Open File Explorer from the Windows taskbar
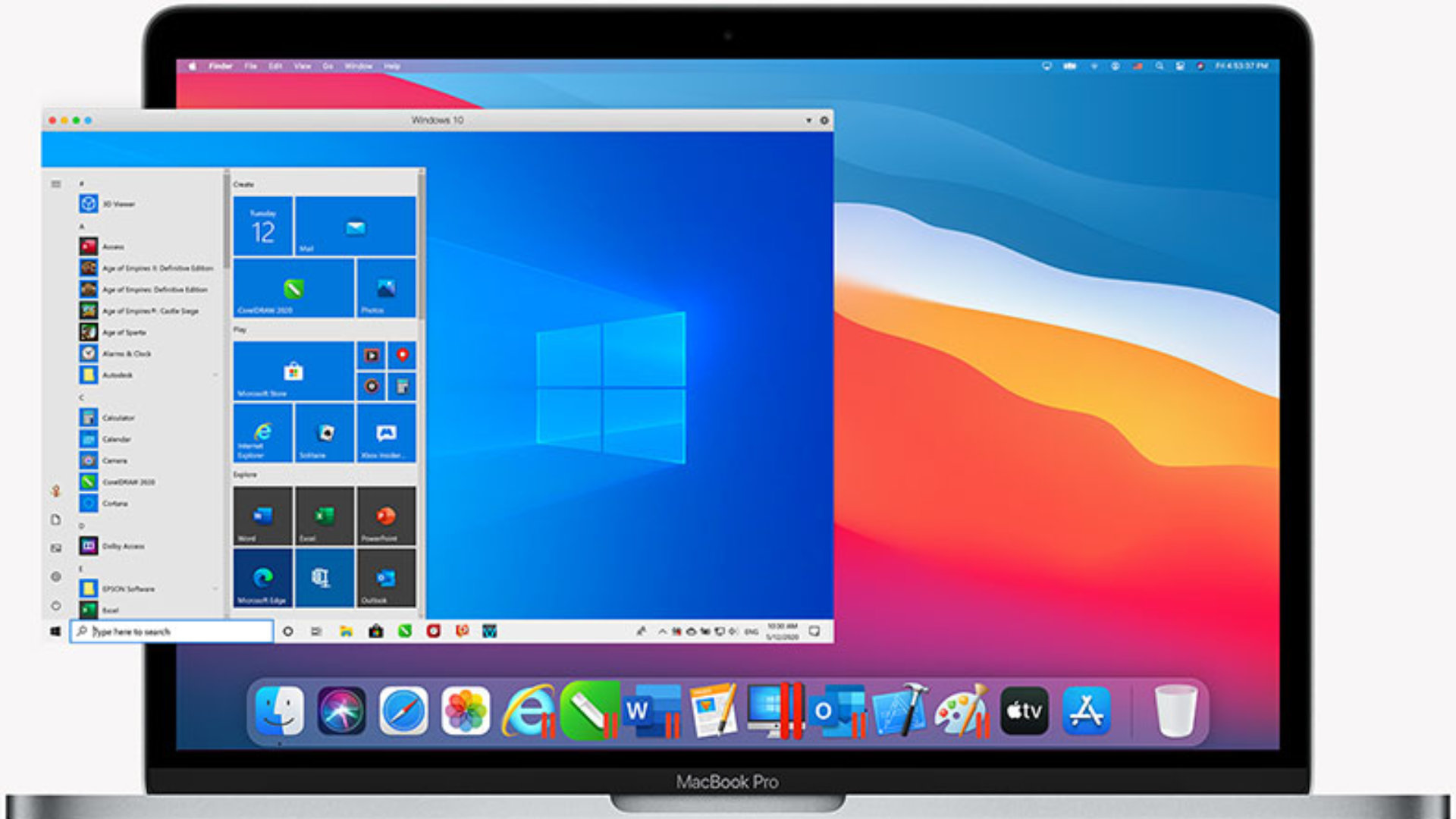 [x=346, y=631]
